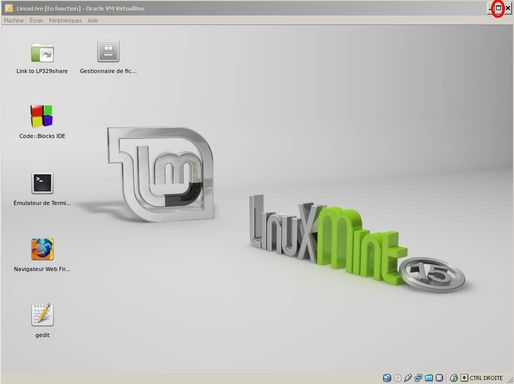Open the gedit text editor icon
514x384 pixels.
click(x=42, y=315)
